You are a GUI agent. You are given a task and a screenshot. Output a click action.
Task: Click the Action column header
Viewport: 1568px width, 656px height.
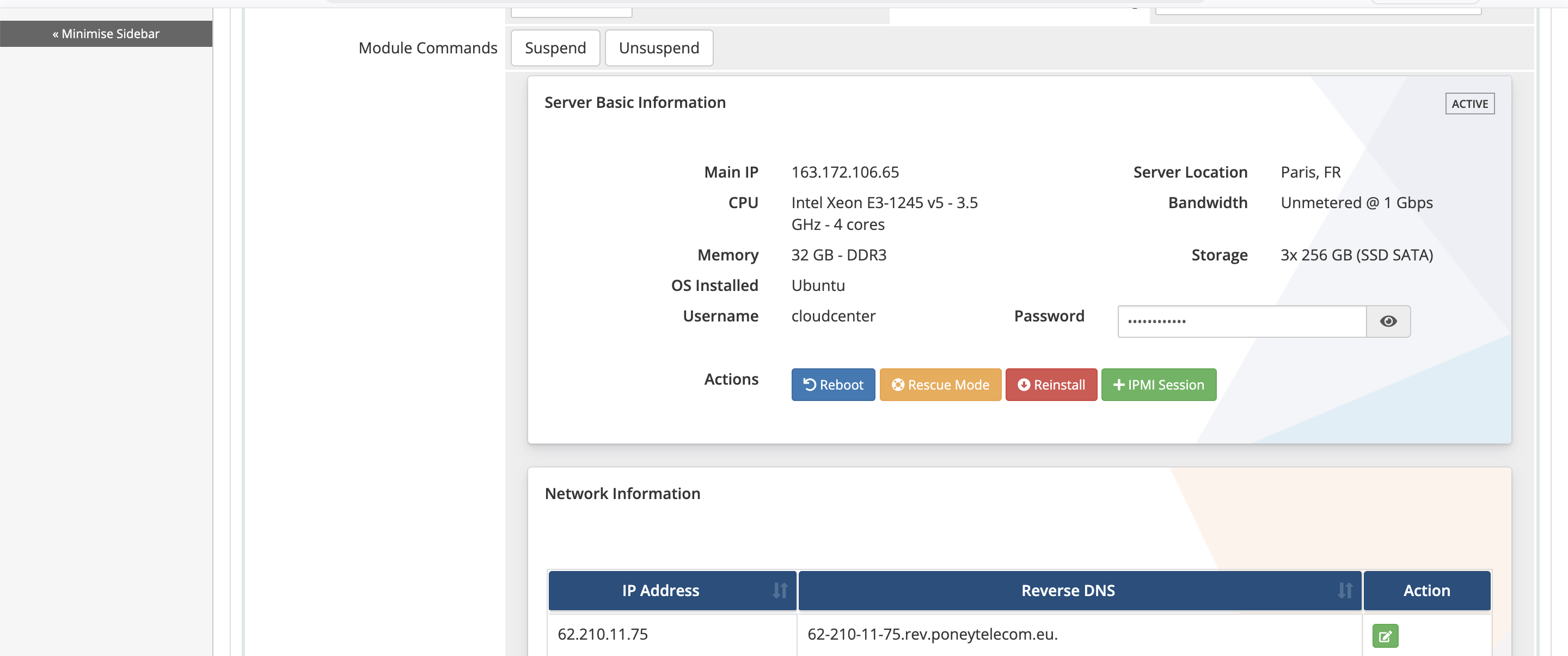pos(1426,590)
